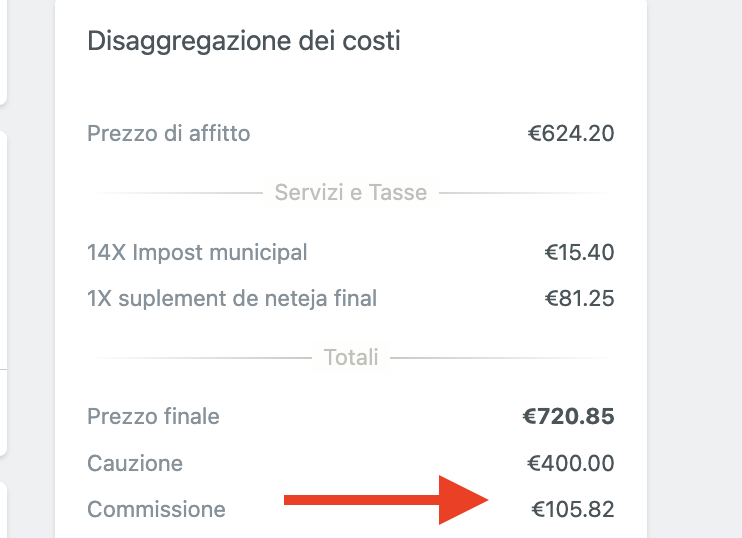Click the €624.20 rental price amount

coord(571,133)
